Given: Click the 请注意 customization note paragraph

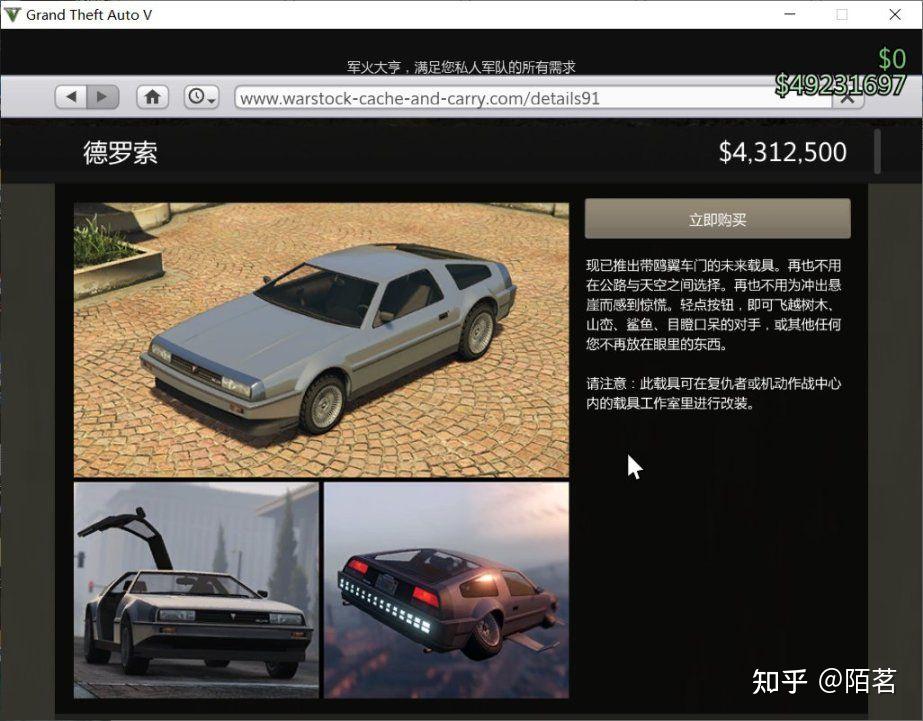Looking at the screenshot, I should pos(713,393).
